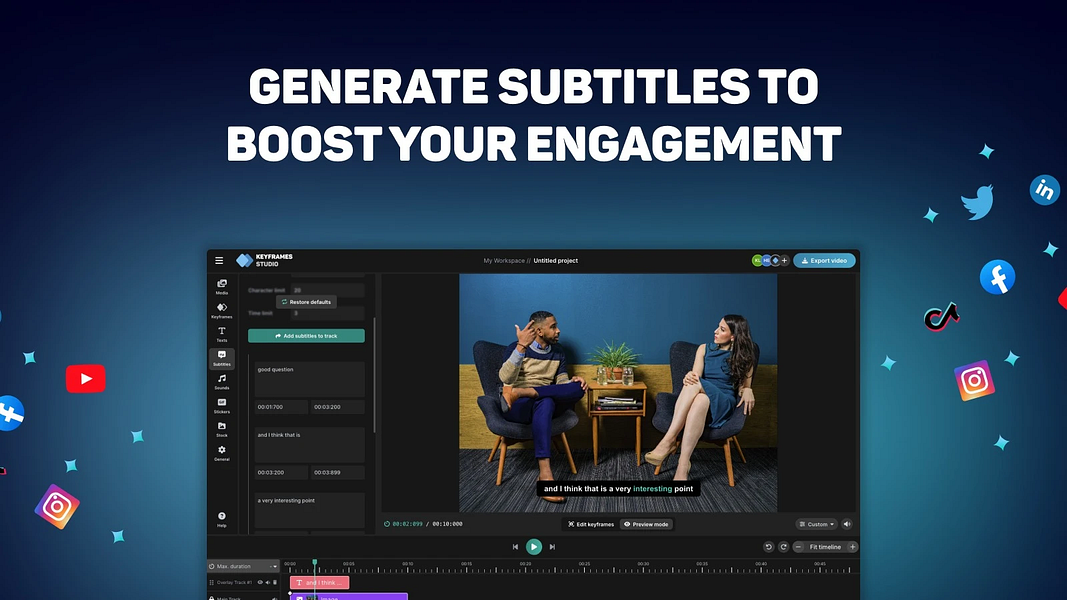Open the Custom aspect ratio dropdown

[x=817, y=524]
